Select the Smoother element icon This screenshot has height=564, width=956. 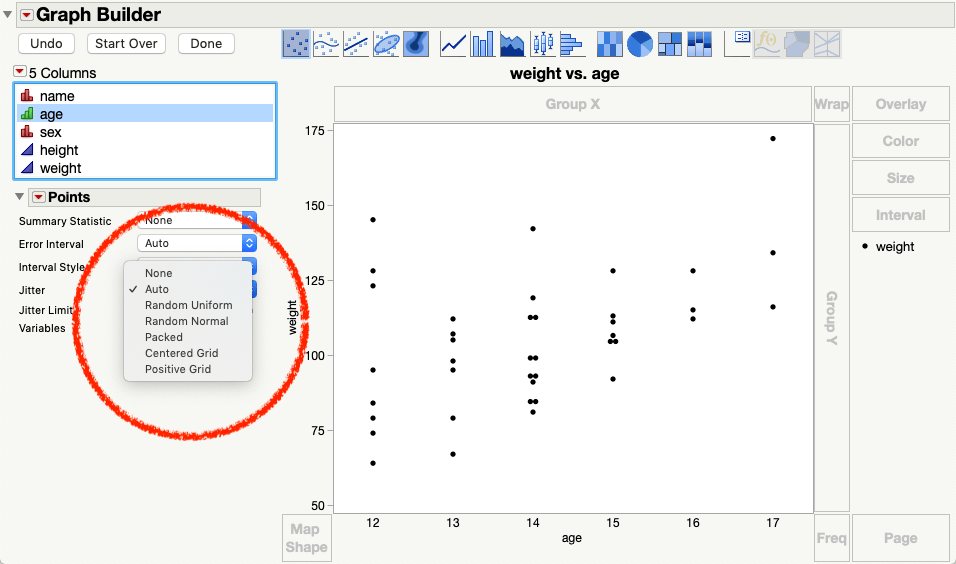point(326,44)
